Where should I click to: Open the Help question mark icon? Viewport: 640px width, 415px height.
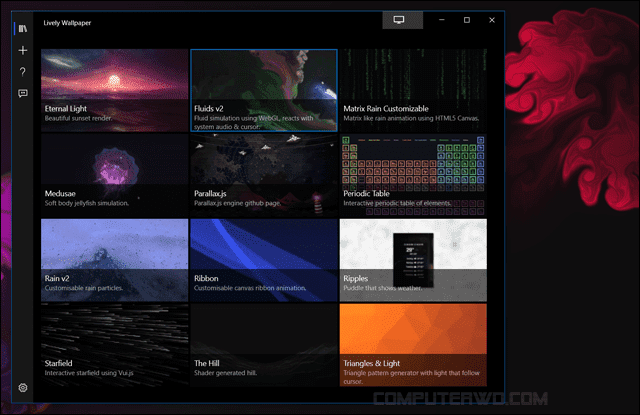point(23,72)
